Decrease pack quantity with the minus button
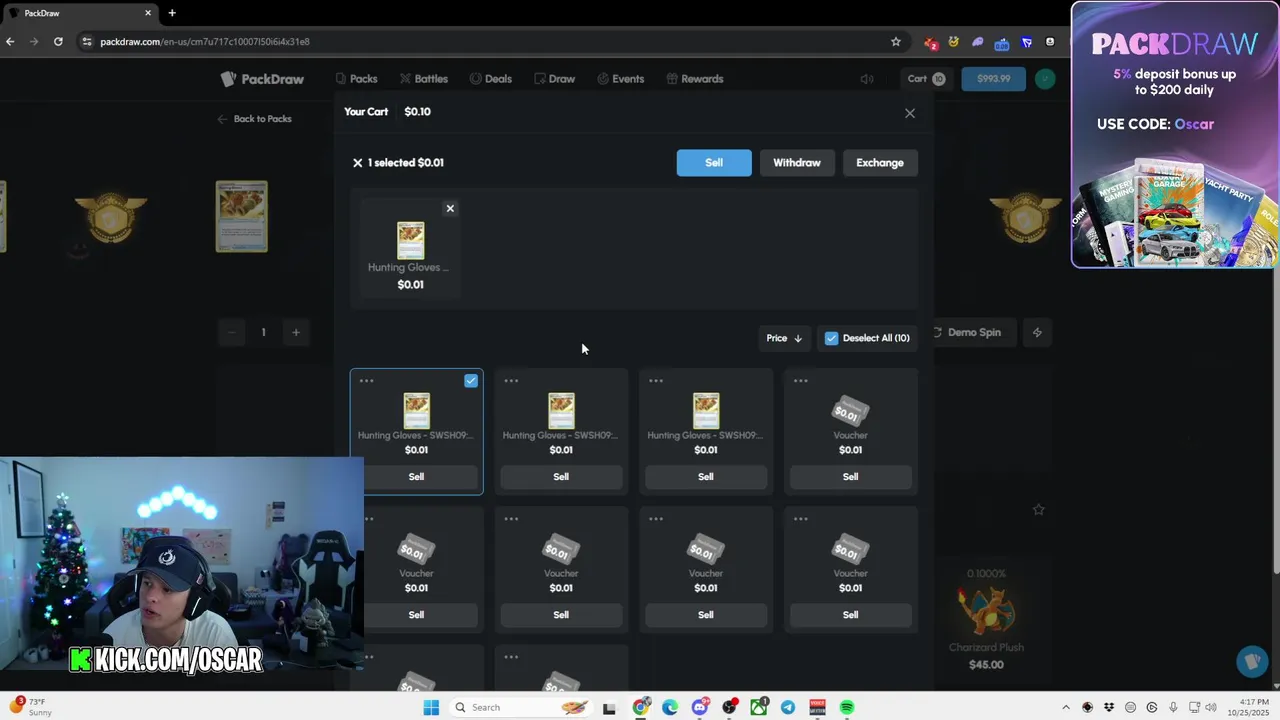This screenshot has width=1280, height=720. click(231, 332)
